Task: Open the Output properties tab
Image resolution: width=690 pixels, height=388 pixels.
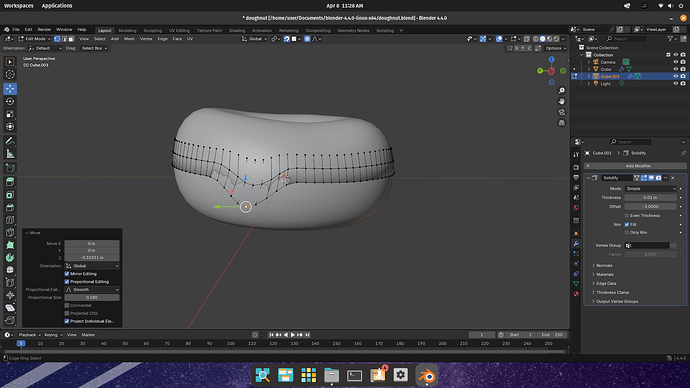Action: tap(576, 177)
